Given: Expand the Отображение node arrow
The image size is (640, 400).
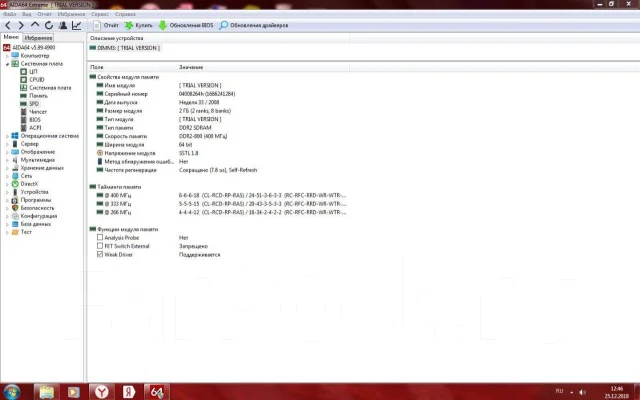Looking at the screenshot, I should click(7, 152).
